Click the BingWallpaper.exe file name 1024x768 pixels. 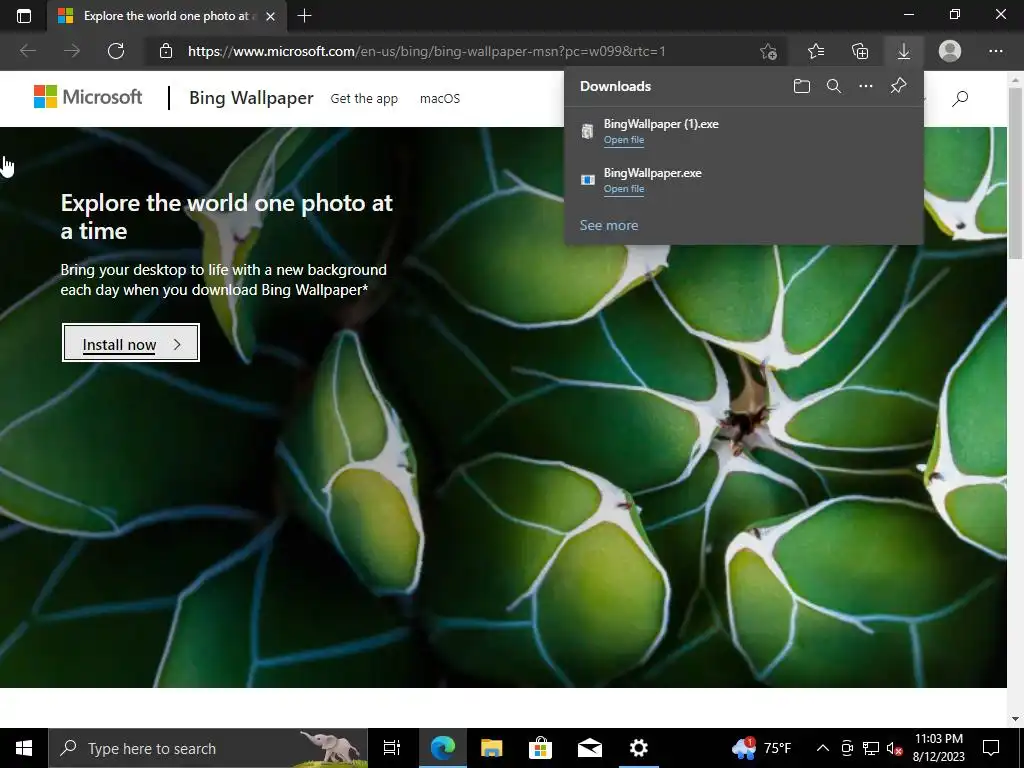coord(652,173)
